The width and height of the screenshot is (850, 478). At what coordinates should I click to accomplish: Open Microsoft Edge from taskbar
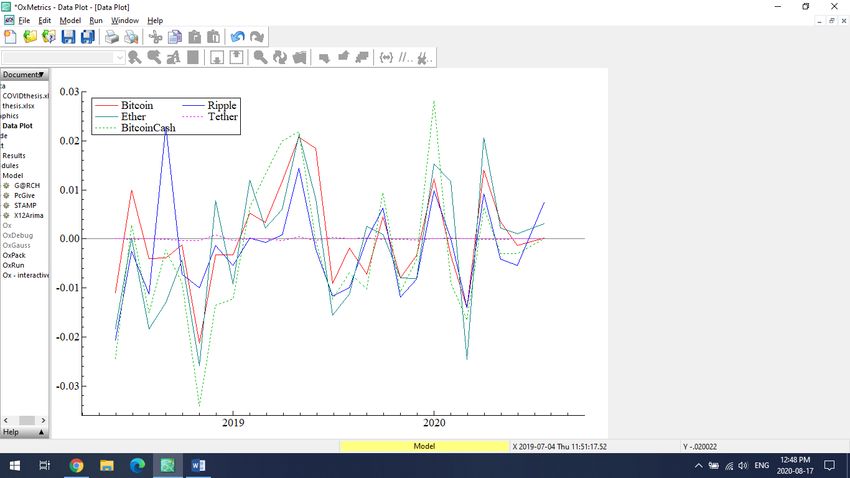click(x=137, y=466)
